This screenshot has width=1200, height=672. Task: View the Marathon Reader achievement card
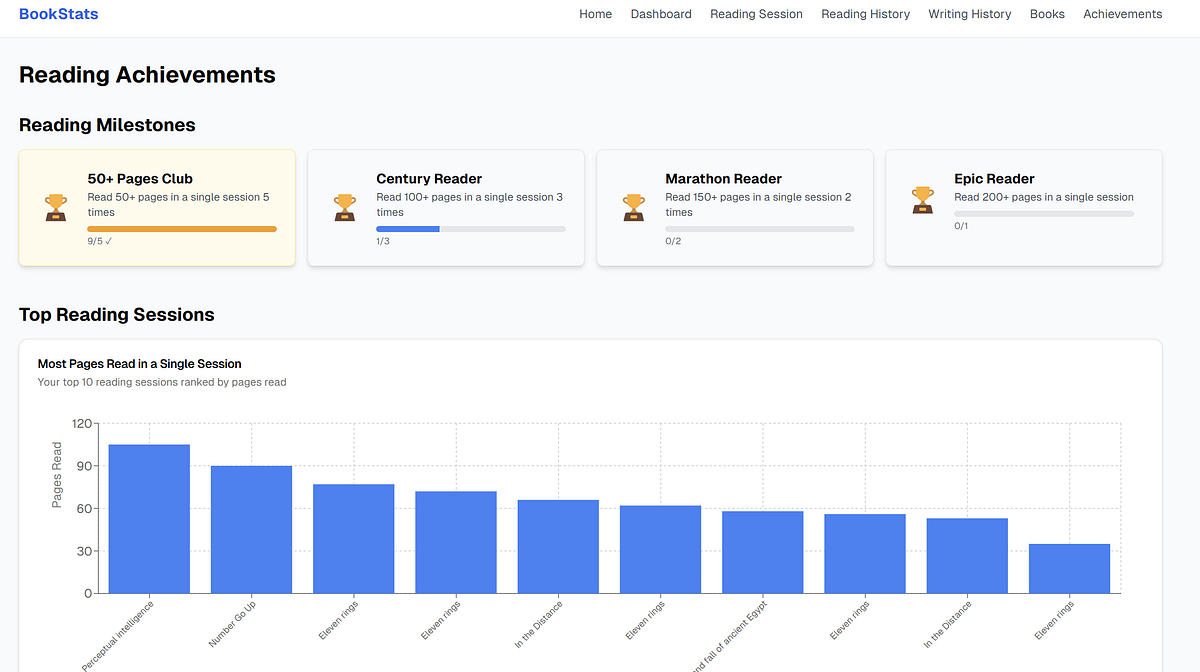pyautogui.click(x=733, y=207)
